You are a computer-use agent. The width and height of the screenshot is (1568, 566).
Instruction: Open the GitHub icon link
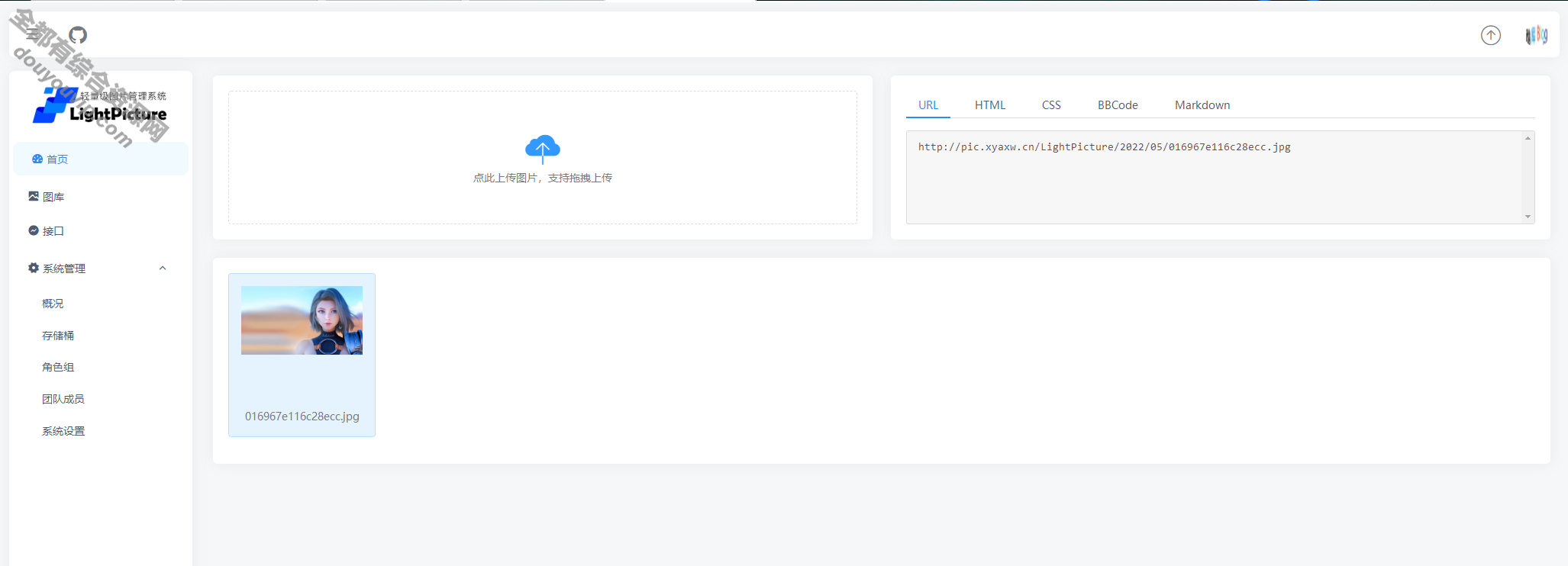pos(78,35)
